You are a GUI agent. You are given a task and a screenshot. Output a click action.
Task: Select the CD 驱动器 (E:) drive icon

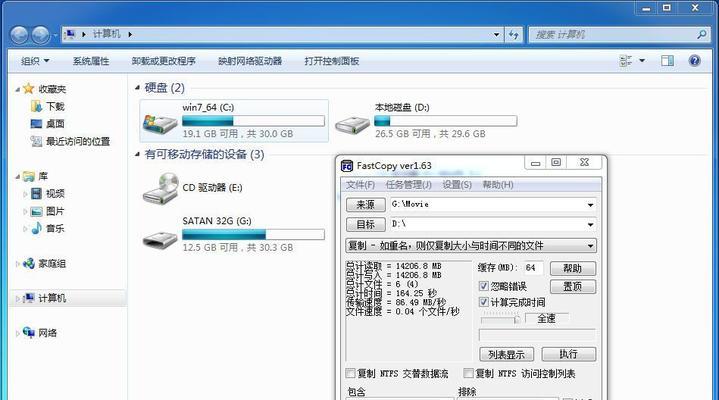click(160, 189)
